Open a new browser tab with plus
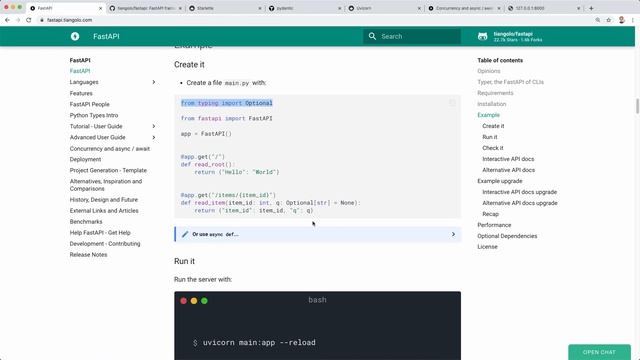Image resolution: width=640 pixels, height=360 pixels. coord(591,8)
